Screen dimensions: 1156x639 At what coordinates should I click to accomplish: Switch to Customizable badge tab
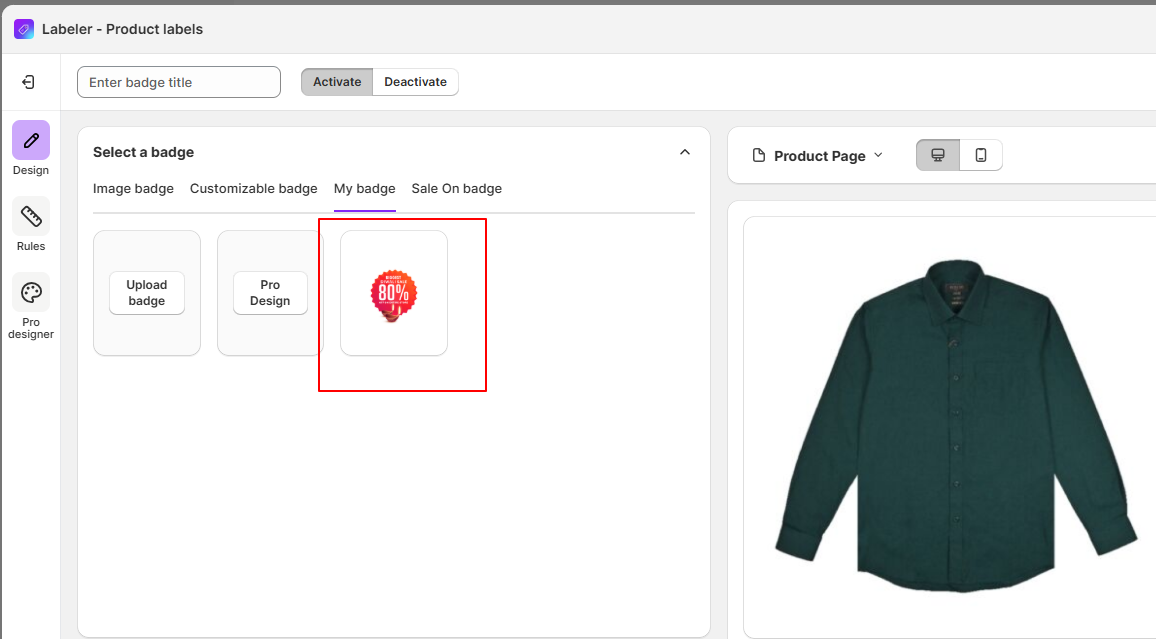(x=254, y=189)
